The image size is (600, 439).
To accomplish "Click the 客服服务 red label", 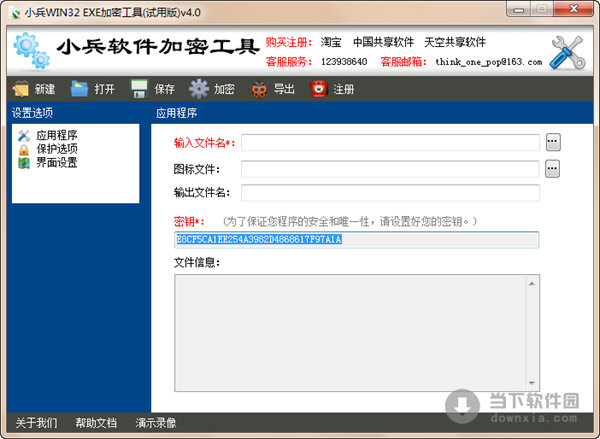I will pyautogui.click(x=289, y=62).
